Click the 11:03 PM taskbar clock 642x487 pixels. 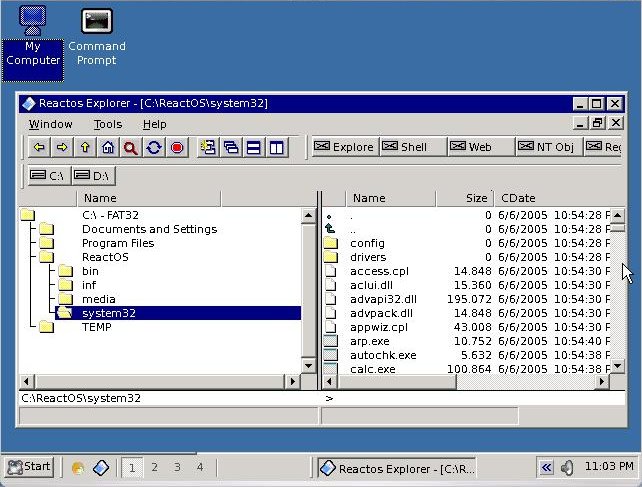point(609,466)
